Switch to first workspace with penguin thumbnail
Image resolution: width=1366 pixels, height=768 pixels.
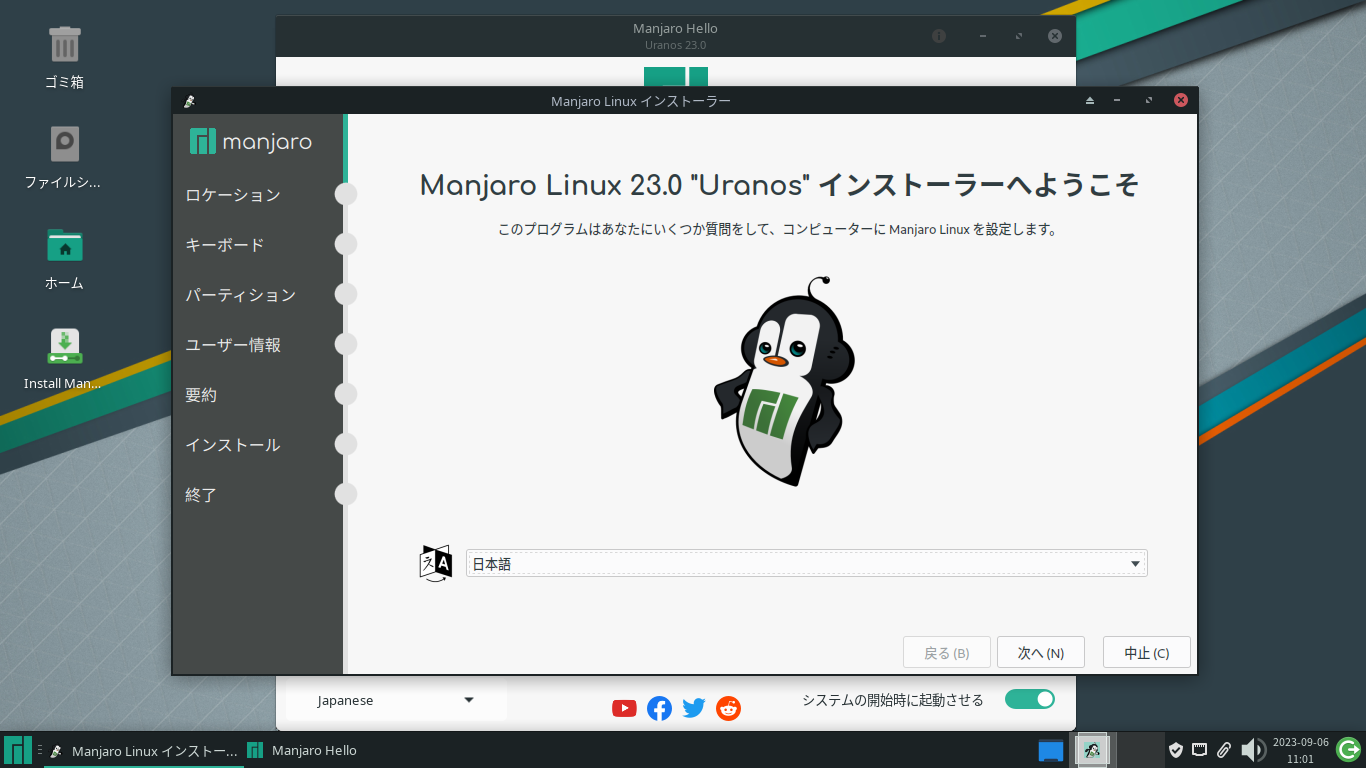tap(1092, 750)
